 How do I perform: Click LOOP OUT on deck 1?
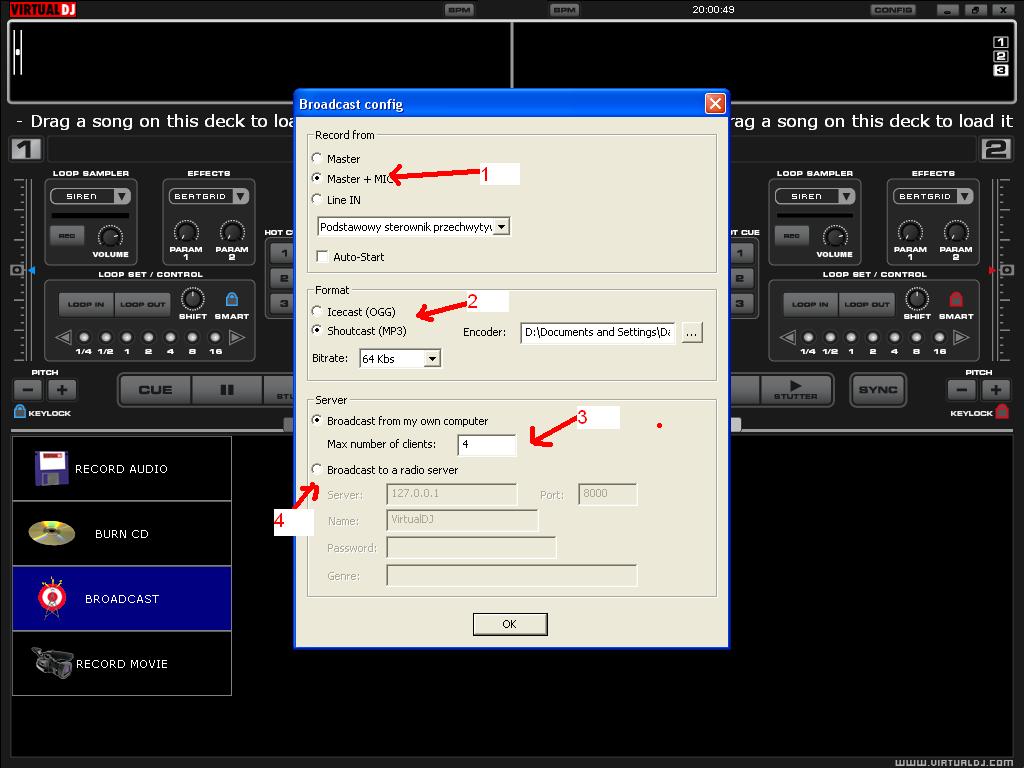142,304
